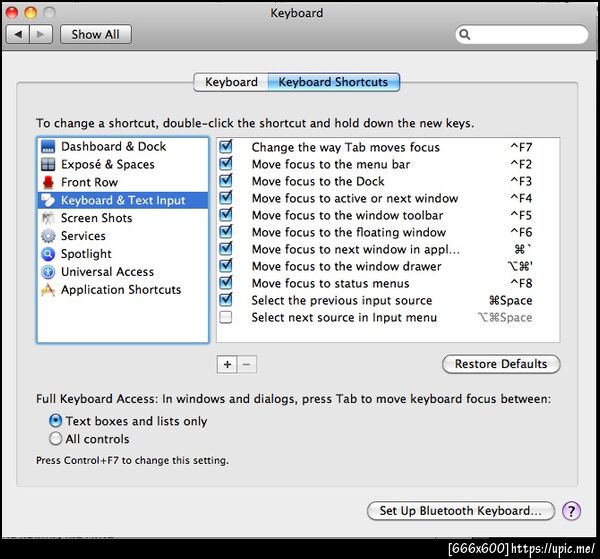
Task: Uncheck Move focus to the Dock
Action: click(226, 181)
